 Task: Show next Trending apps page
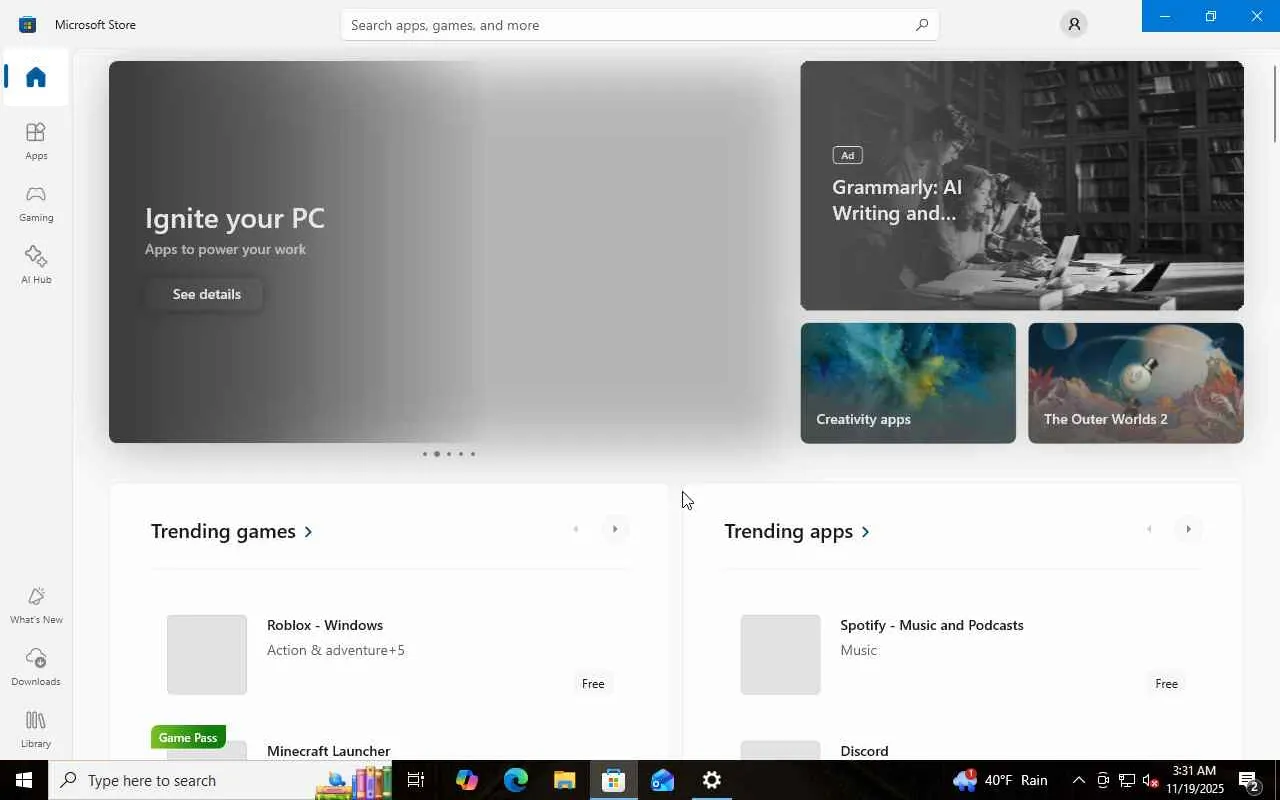pos(1188,529)
